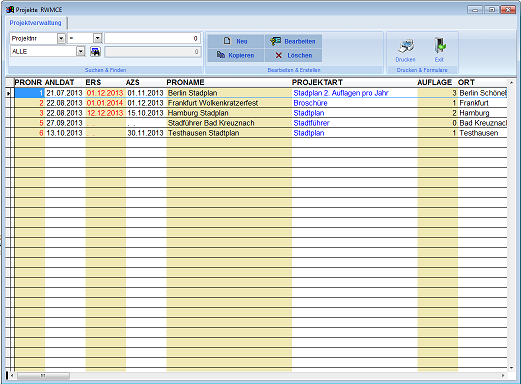
Task: Open the comparison operator dropdown
Action: pyautogui.click(x=97, y=38)
